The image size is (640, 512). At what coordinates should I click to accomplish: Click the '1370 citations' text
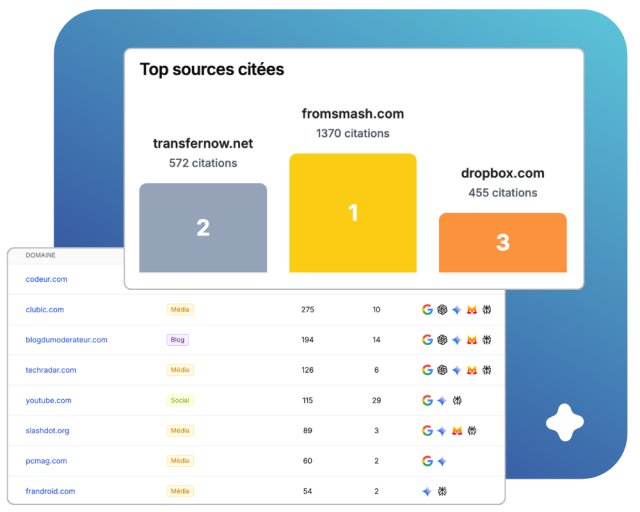pyautogui.click(x=353, y=134)
